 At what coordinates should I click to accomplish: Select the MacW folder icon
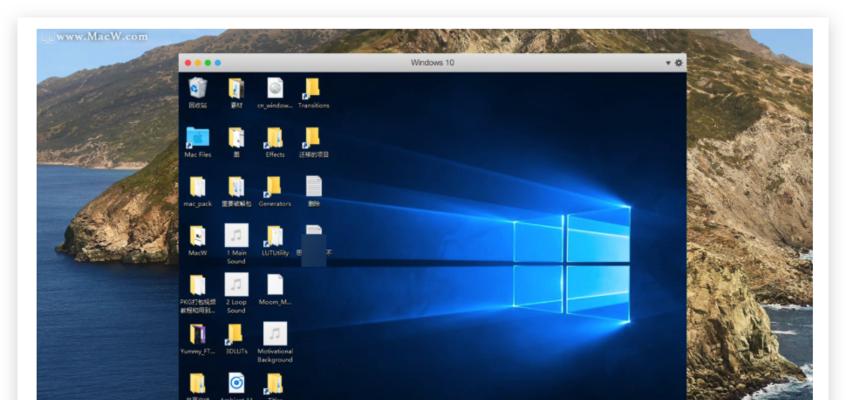(197, 240)
